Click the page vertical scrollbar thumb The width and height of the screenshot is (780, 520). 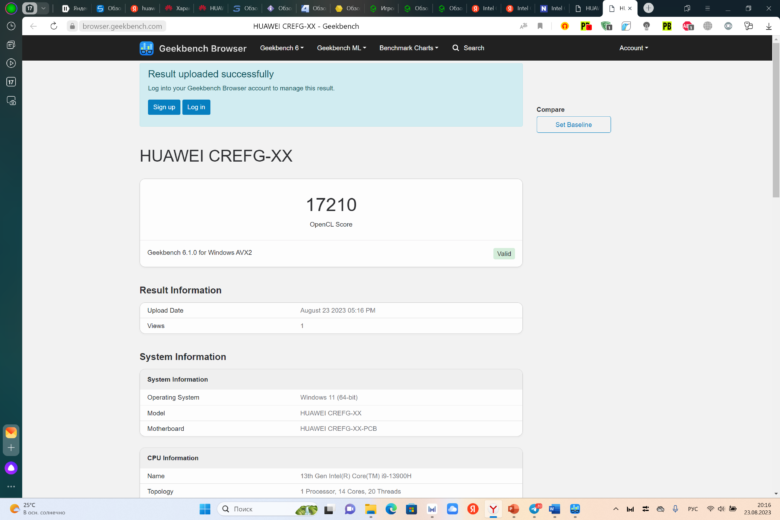point(776,119)
